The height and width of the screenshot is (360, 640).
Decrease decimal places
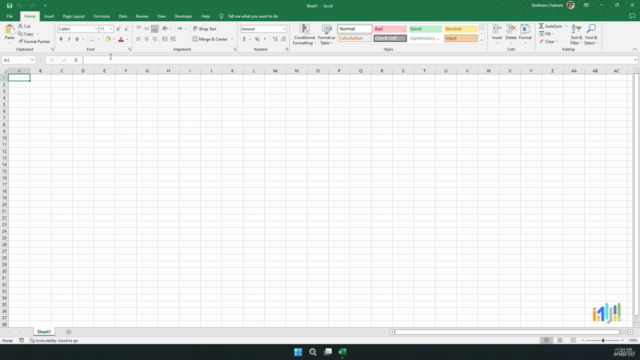pyautogui.click(x=283, y=39)
